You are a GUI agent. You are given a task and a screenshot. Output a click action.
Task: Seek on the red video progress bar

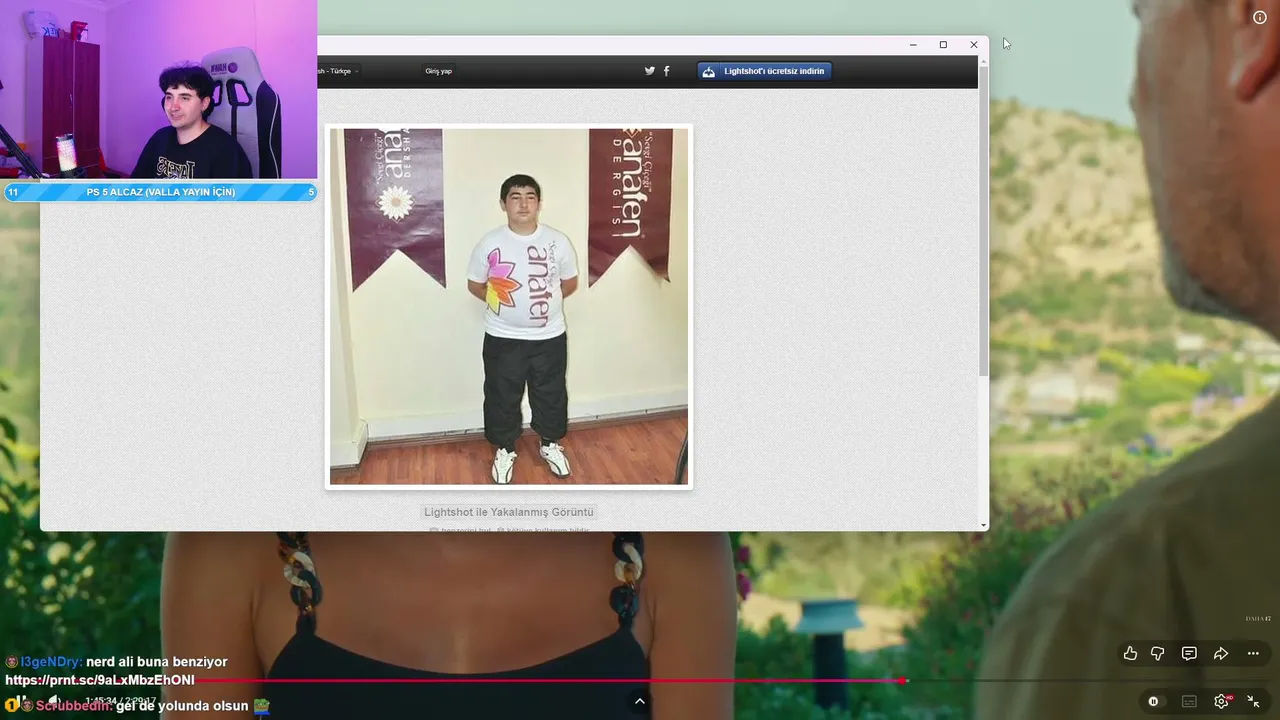[x=640, y=681]
